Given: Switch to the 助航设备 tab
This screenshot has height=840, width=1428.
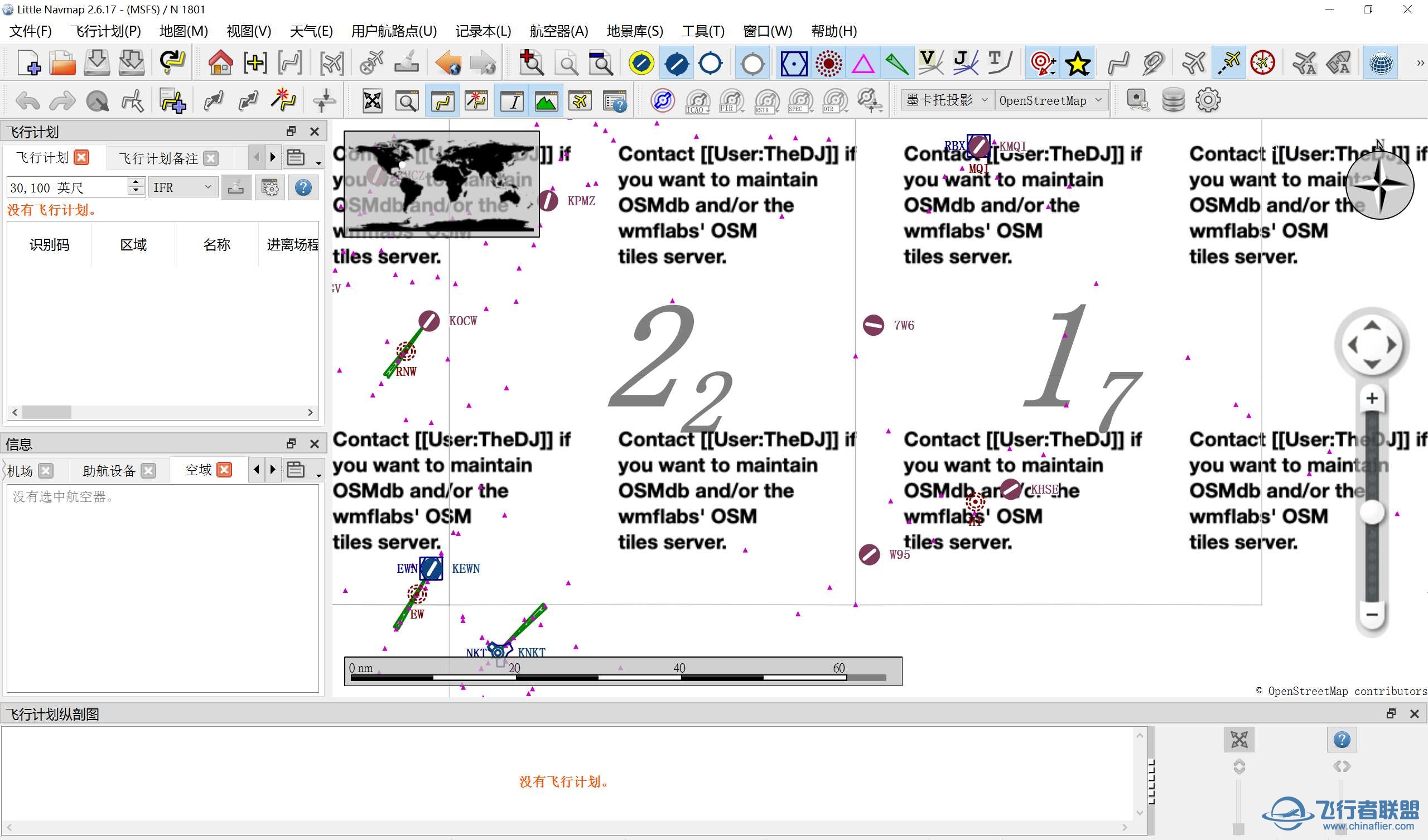Looking at the screenshot, I should [109, 471].
